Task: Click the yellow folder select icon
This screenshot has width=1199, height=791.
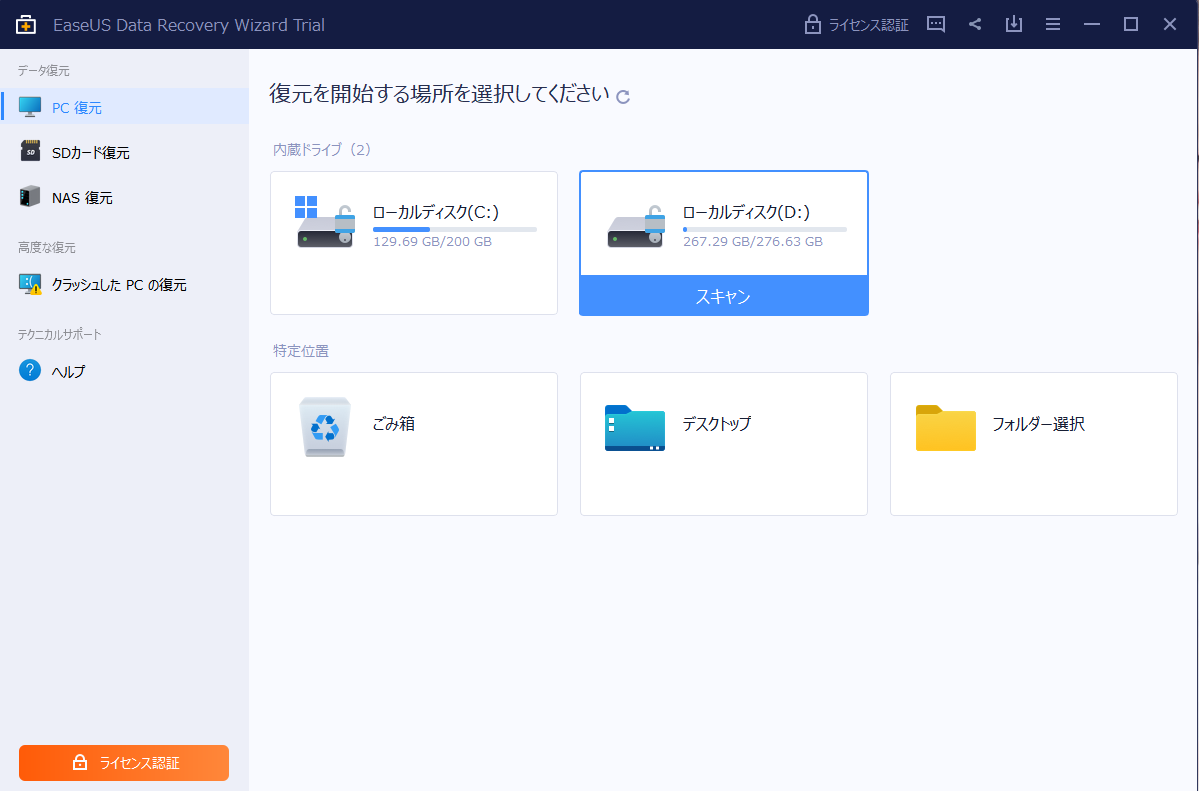Action: [x=945, y=428]
